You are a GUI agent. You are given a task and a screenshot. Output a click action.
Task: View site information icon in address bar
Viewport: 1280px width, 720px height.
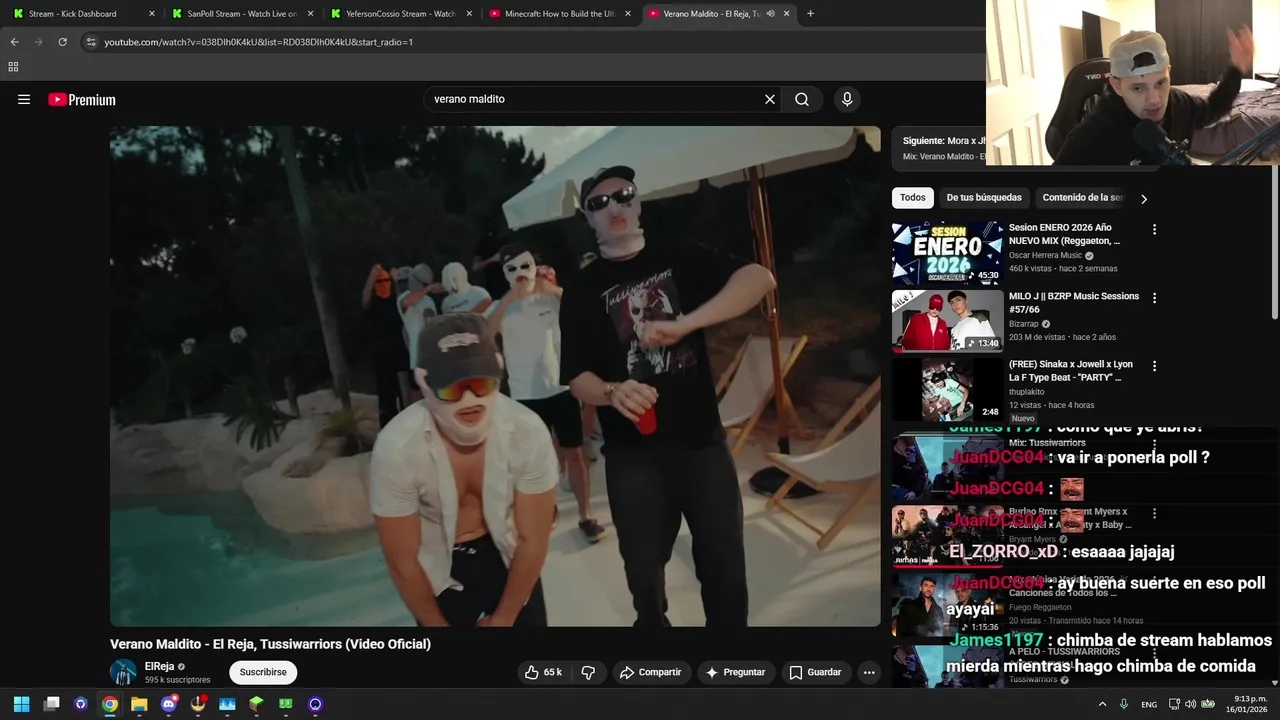[91, 42]
